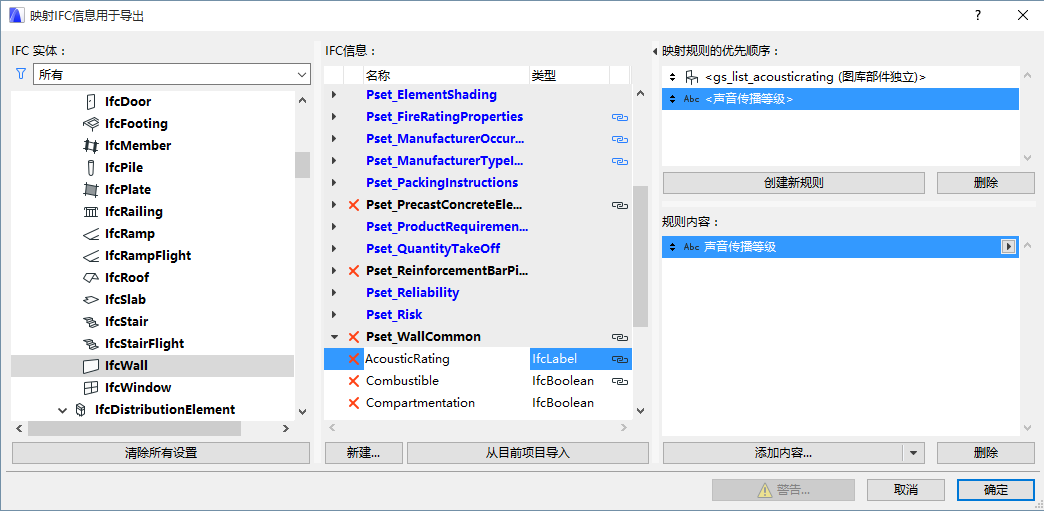Click the IfcRampFlight icon

tap(90, 256)
